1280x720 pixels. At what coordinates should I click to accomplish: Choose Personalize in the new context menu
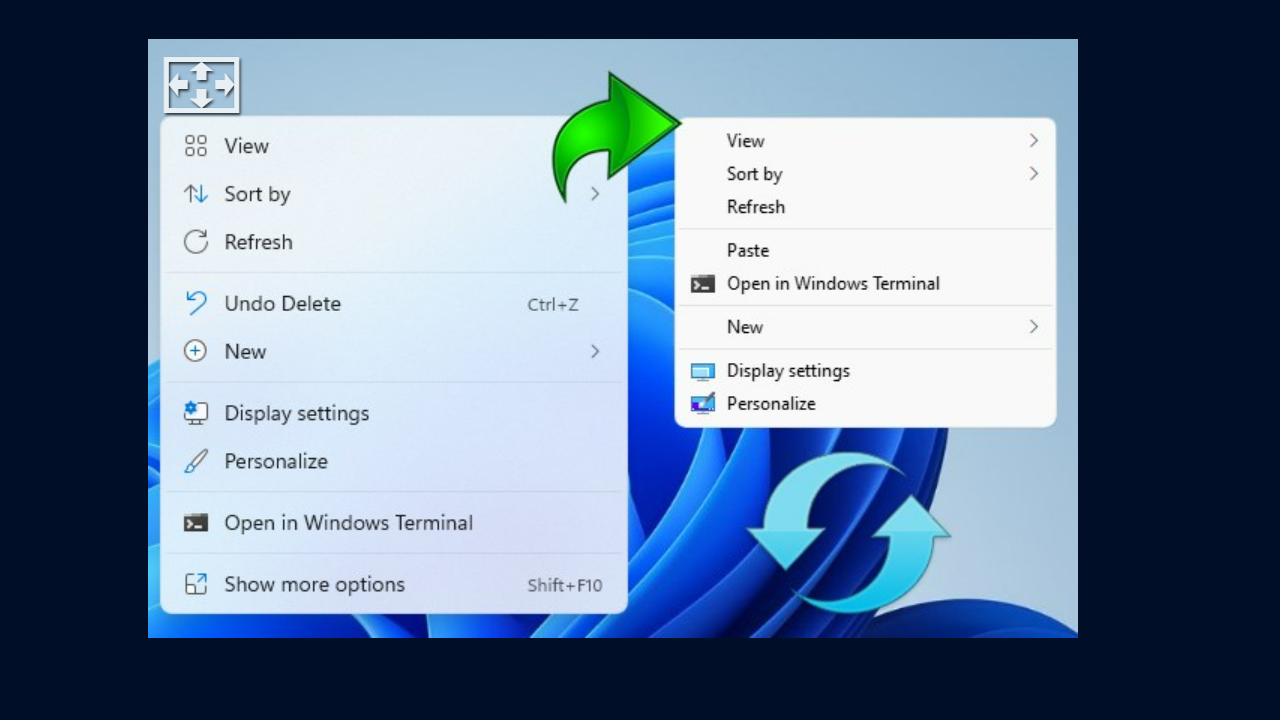pos(394,461)
